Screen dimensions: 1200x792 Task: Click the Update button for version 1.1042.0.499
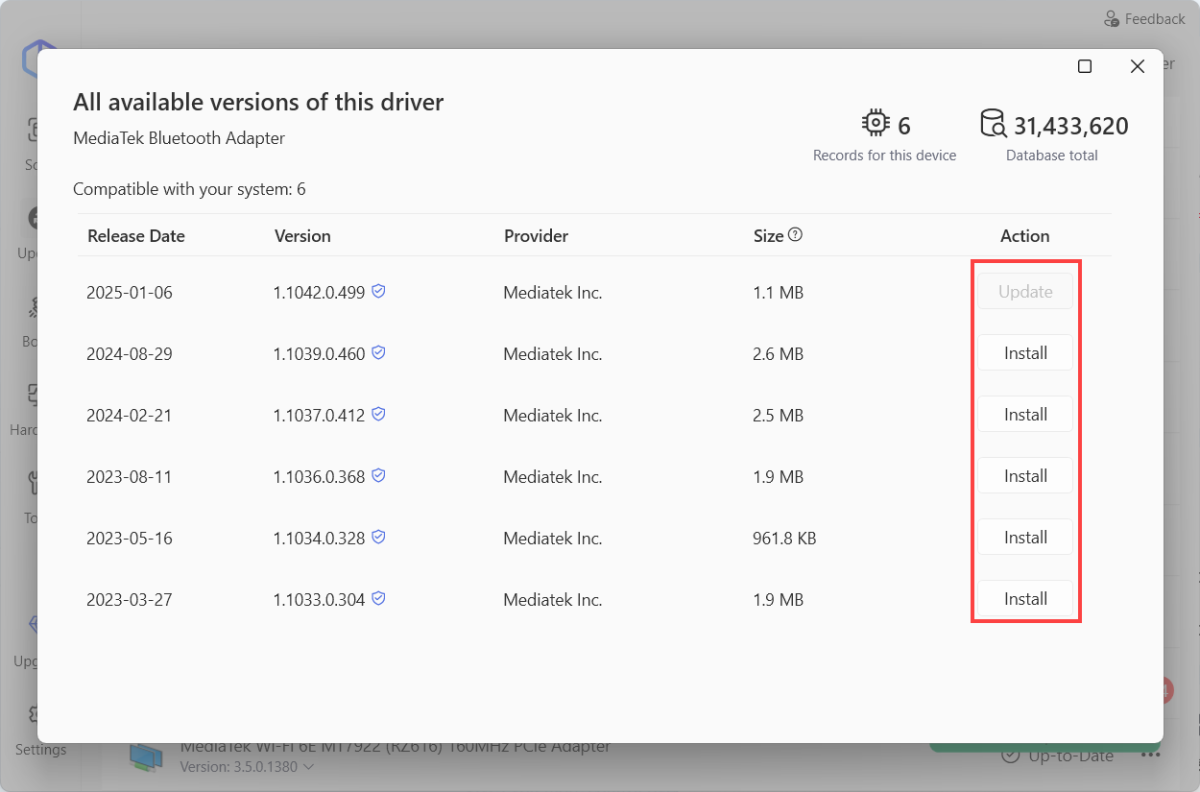click(1025, 292)
